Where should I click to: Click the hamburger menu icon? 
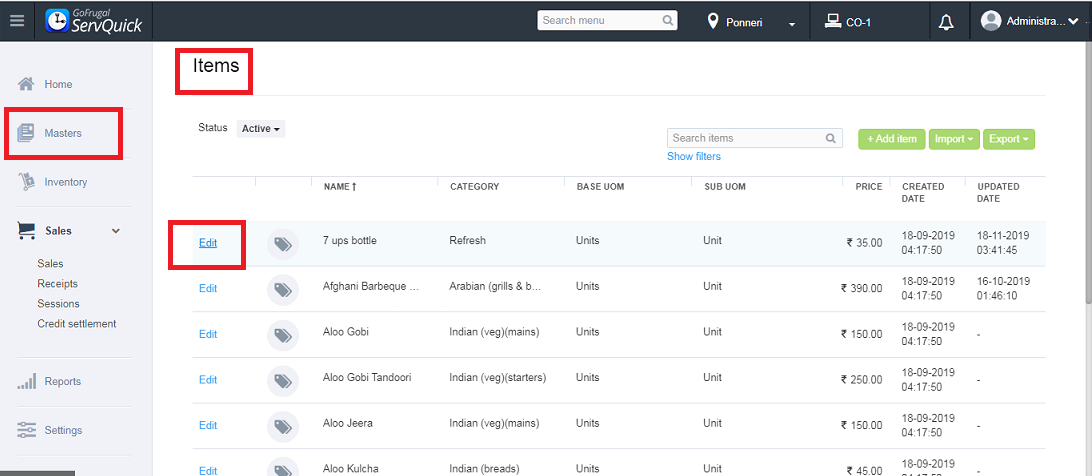point(16,21)
